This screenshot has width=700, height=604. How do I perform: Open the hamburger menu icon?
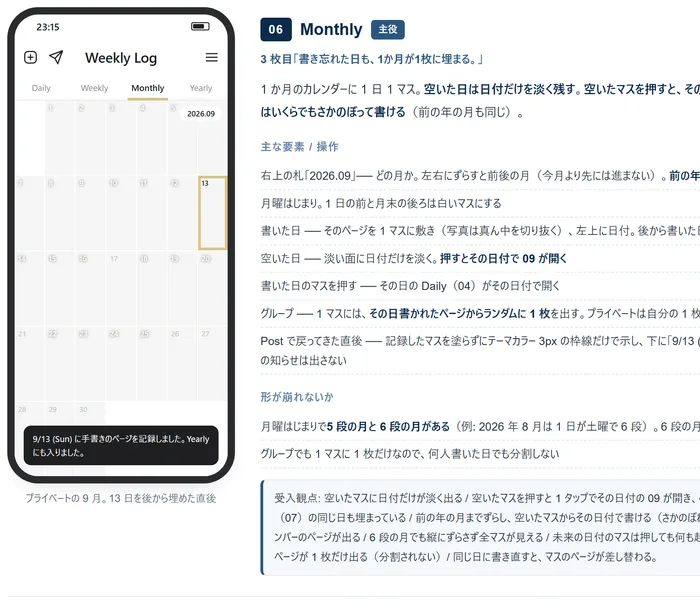tap(212, 58)
